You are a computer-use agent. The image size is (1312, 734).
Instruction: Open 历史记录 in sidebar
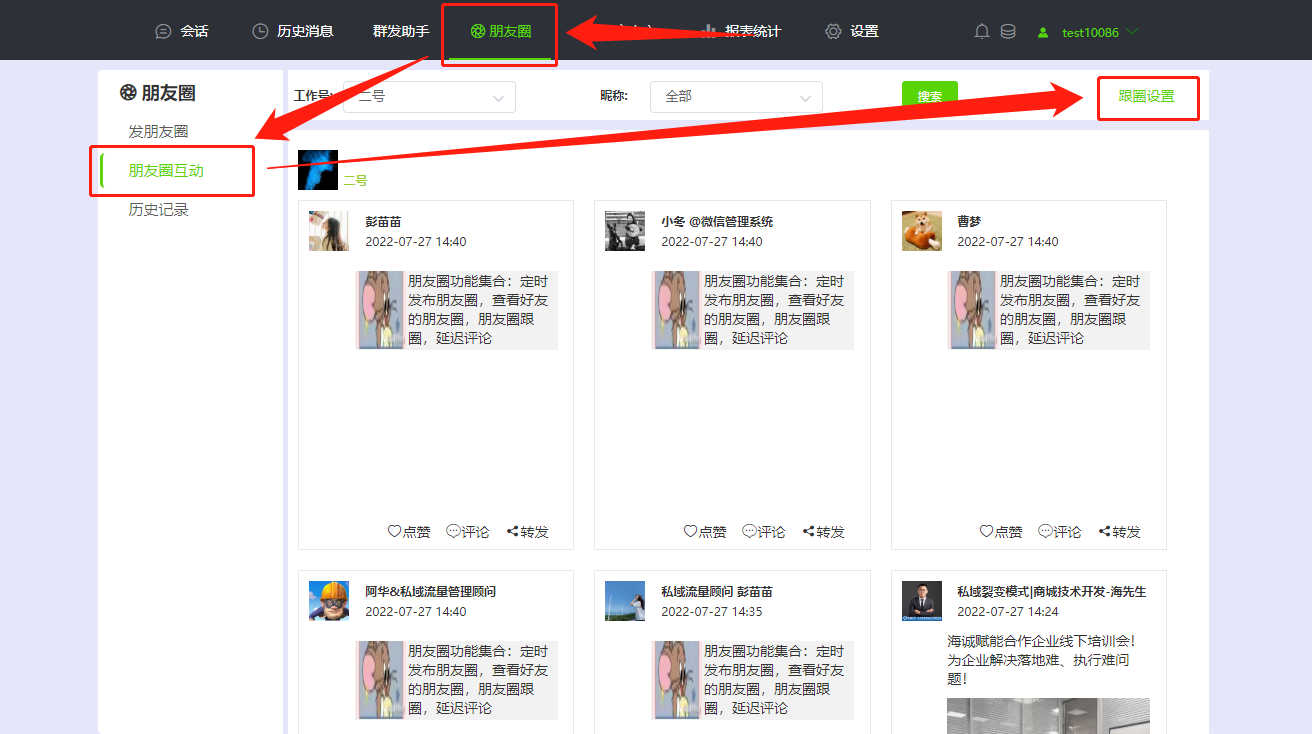[x=158, y=210]
